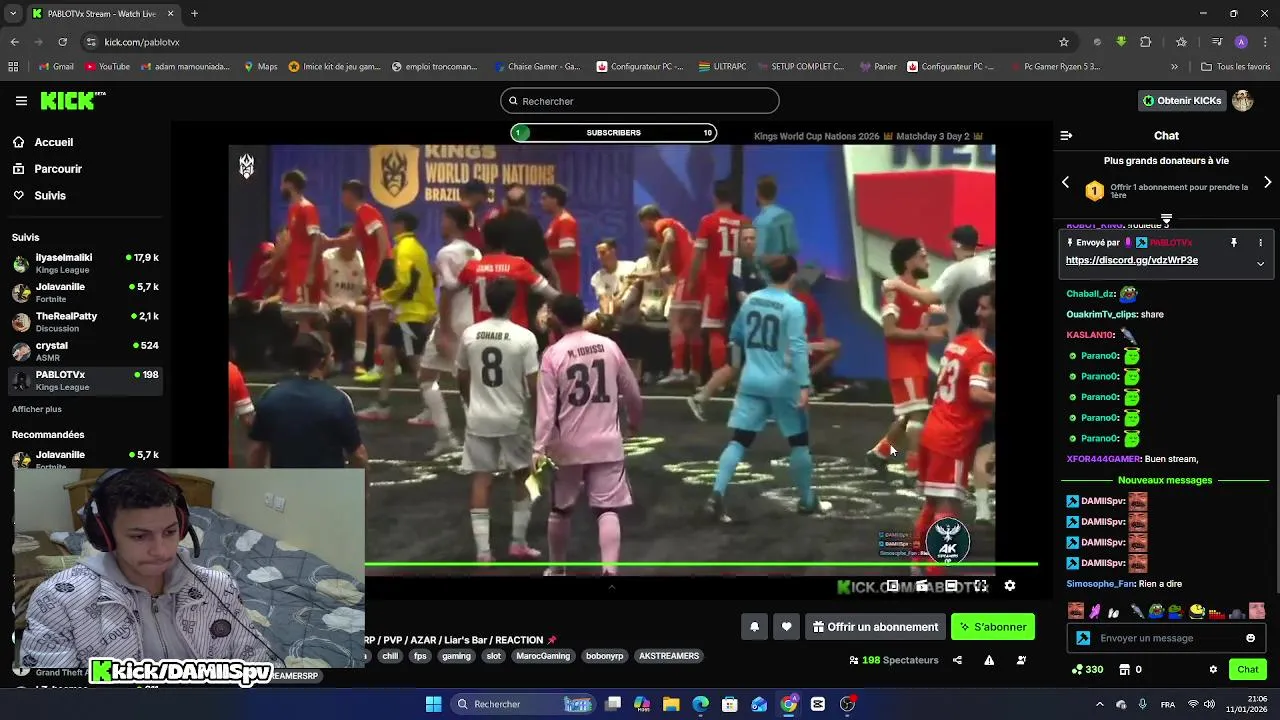Open the Gmail bookmark

point(56,67)
